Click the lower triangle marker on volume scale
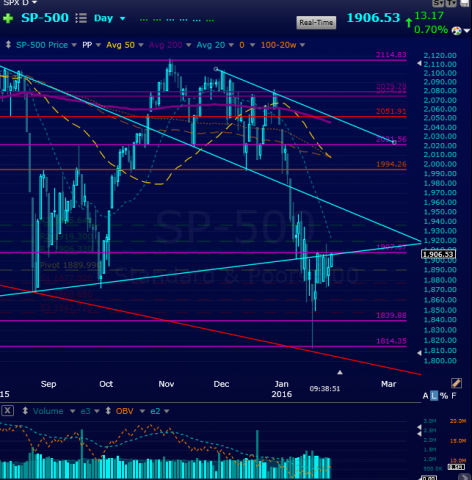472x480 pixels. point(419,434)
